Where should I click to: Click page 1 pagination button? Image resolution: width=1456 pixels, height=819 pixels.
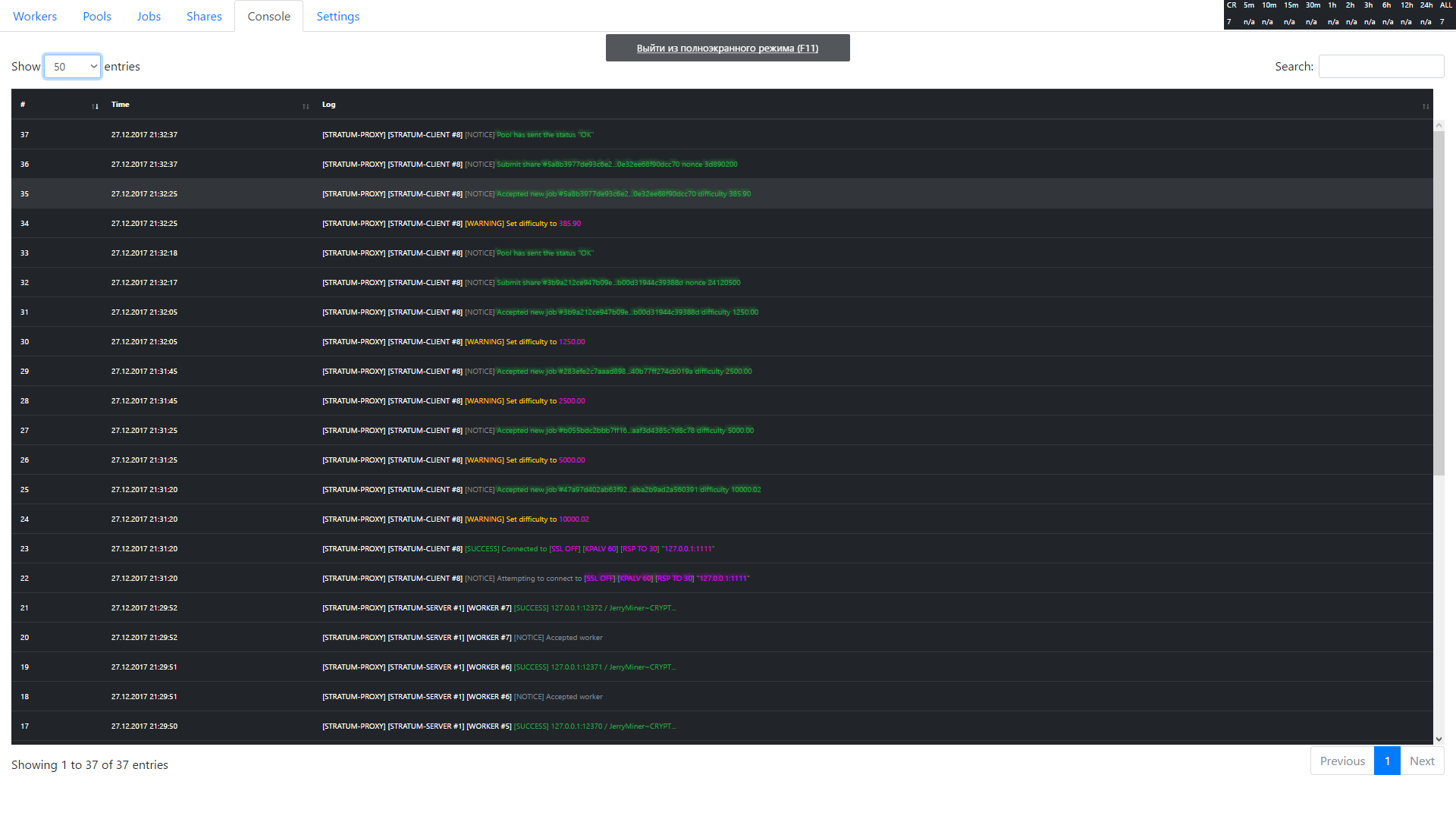pos(1388,763)
